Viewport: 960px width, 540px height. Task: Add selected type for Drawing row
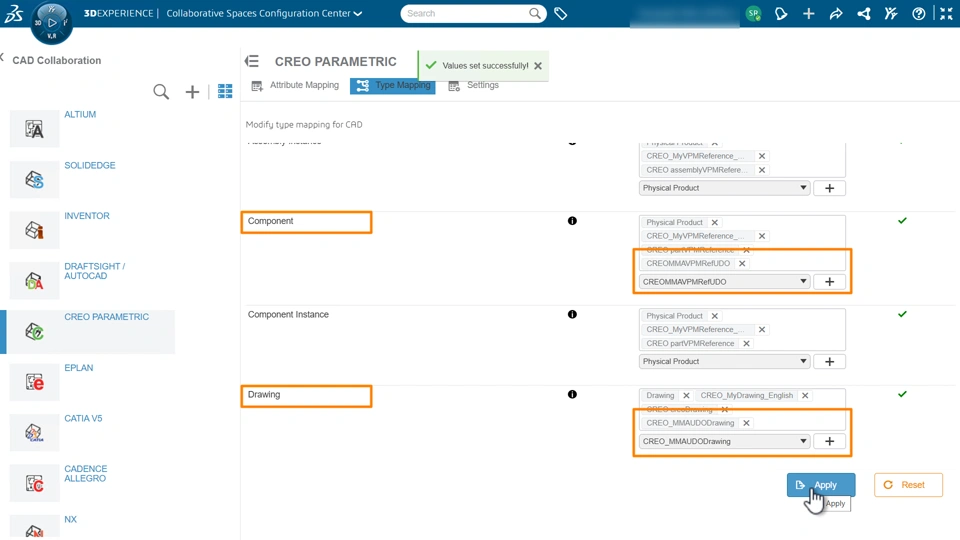pos(830,441)
